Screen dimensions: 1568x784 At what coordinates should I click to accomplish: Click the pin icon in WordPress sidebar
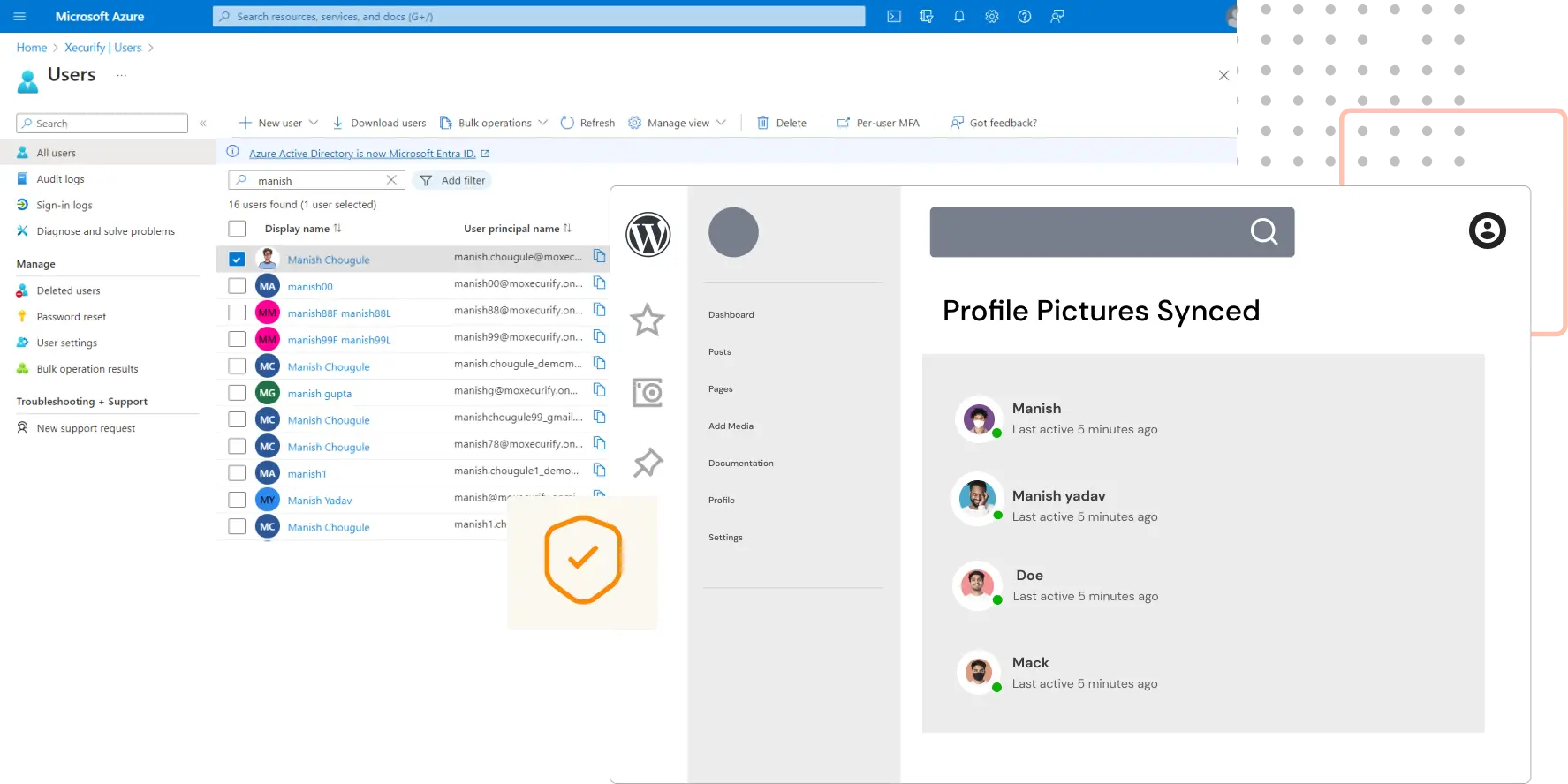tap(648, 463)
